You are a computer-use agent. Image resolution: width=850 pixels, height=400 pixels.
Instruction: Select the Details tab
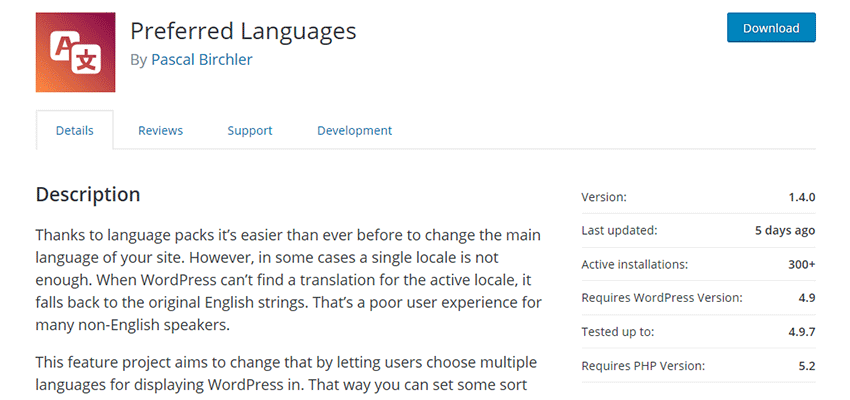[74, 131]
